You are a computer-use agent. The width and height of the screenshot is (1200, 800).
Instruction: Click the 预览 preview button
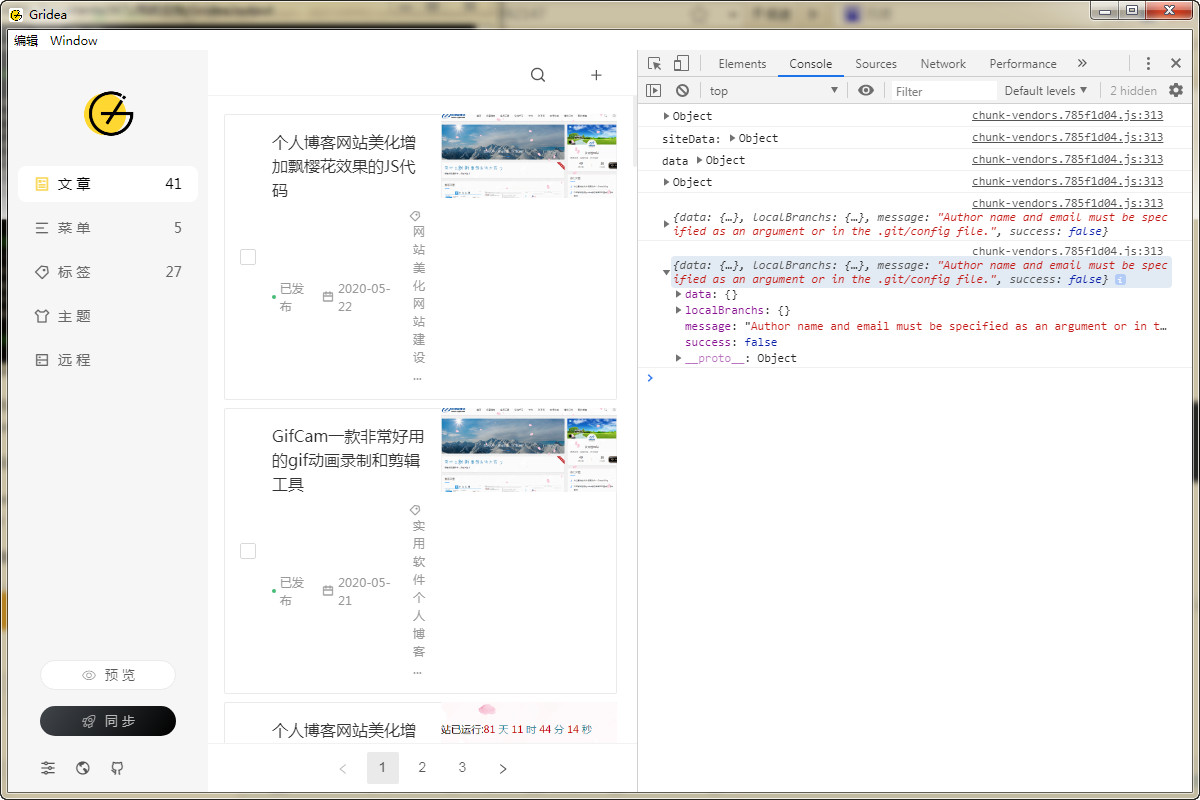108,675
